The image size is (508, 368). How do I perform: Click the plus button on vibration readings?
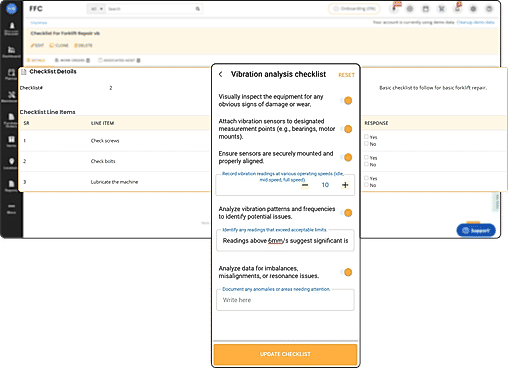coord(345,185)
